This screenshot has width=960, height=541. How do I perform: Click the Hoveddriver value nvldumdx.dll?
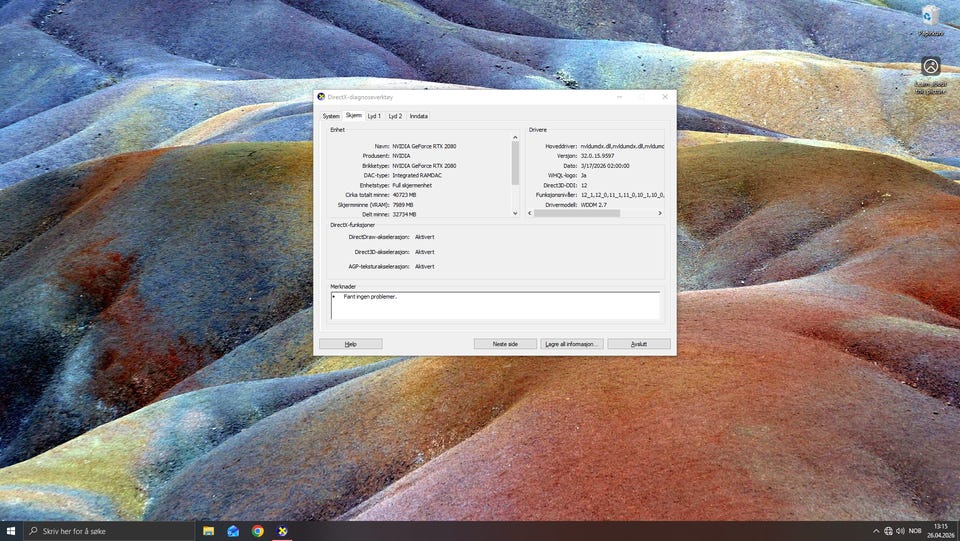pyautogui.click(x=622, y=146)
